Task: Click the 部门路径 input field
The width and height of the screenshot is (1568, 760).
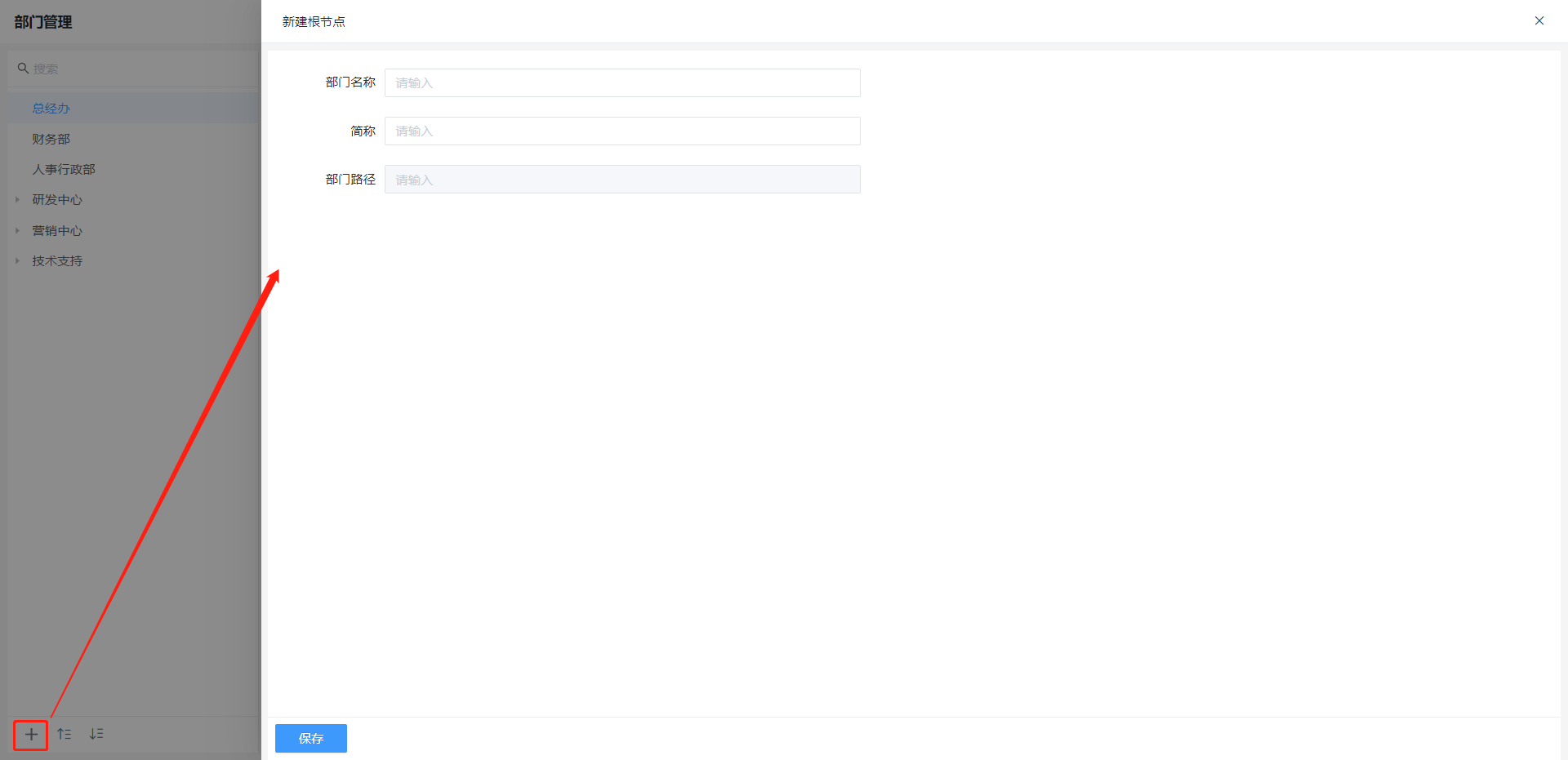Action: 621,180
